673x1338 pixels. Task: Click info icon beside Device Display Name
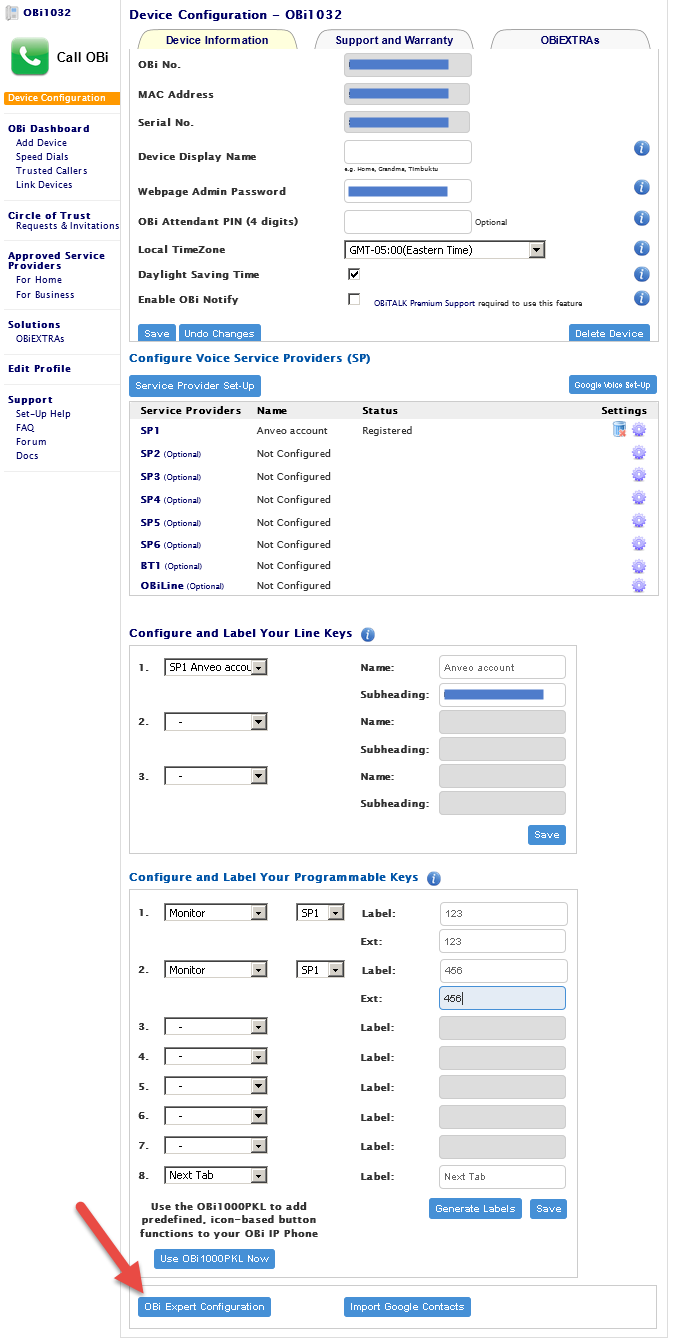click(642, 148)
